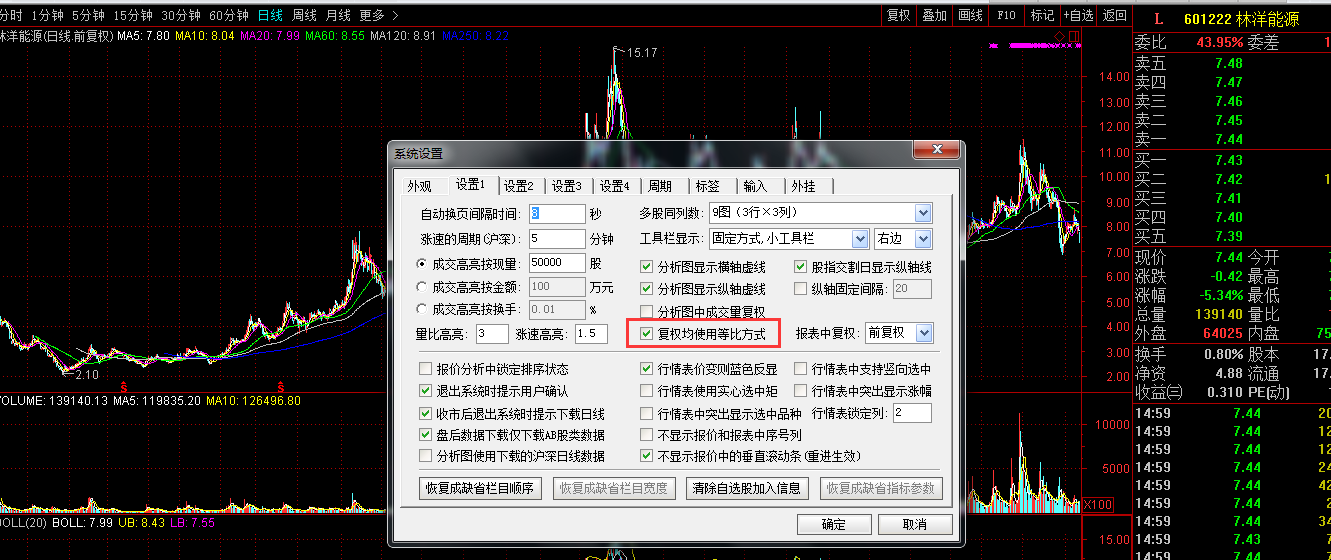This screenshot has height=560, width=1331.
Task: Toggle 退出系统时提示用户确认 checkbox
Action: (x=427, y=391)
